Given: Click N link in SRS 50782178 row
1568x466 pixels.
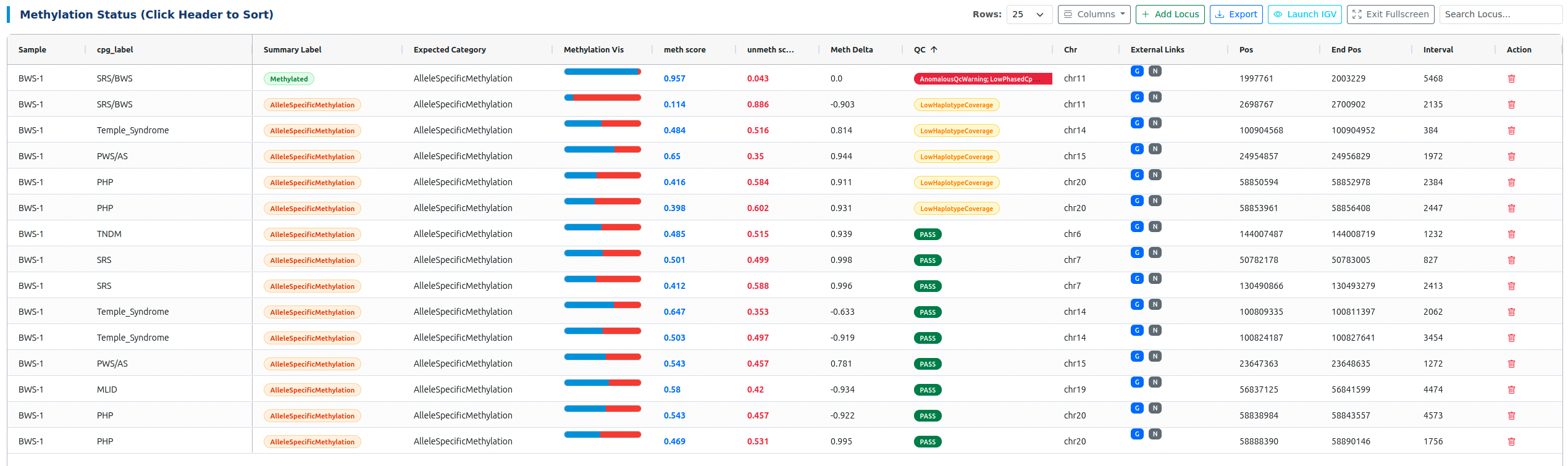Looking at the screenshot, I should coord(1155,252).
